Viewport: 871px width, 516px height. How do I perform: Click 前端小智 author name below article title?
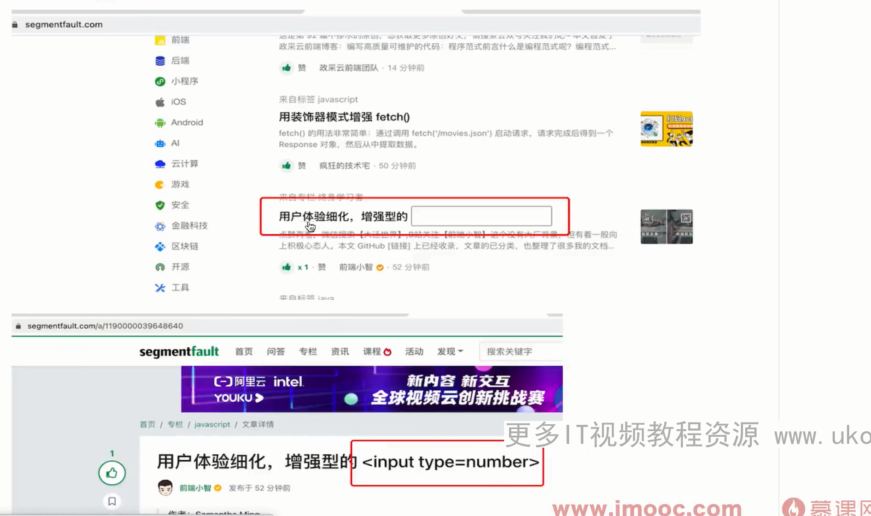point(195,488)
